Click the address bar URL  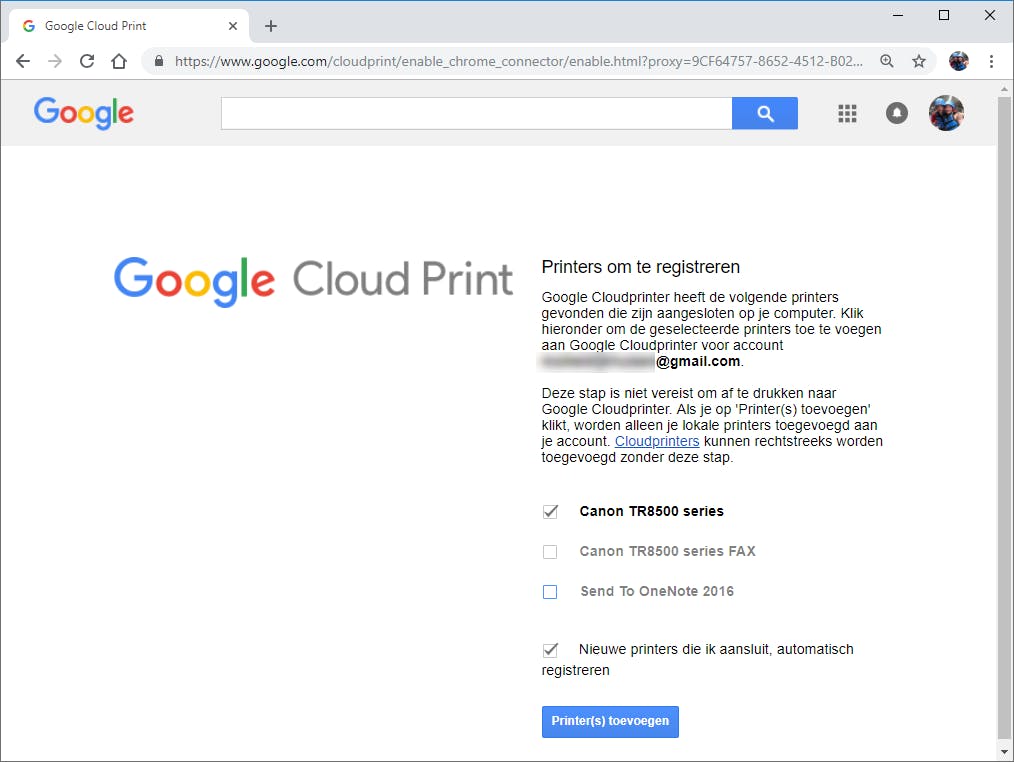(x=519, y=61)
